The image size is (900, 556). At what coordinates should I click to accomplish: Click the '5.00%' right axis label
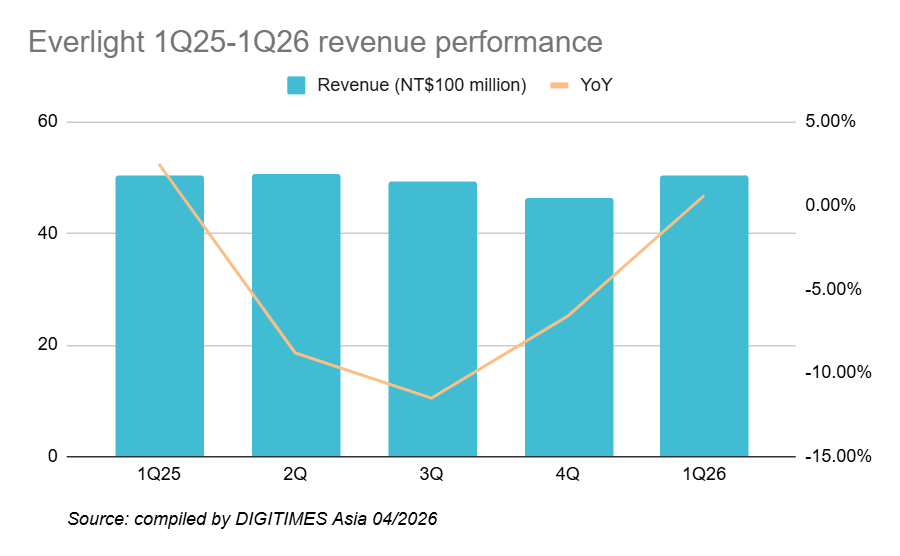[x=832, y=122]
